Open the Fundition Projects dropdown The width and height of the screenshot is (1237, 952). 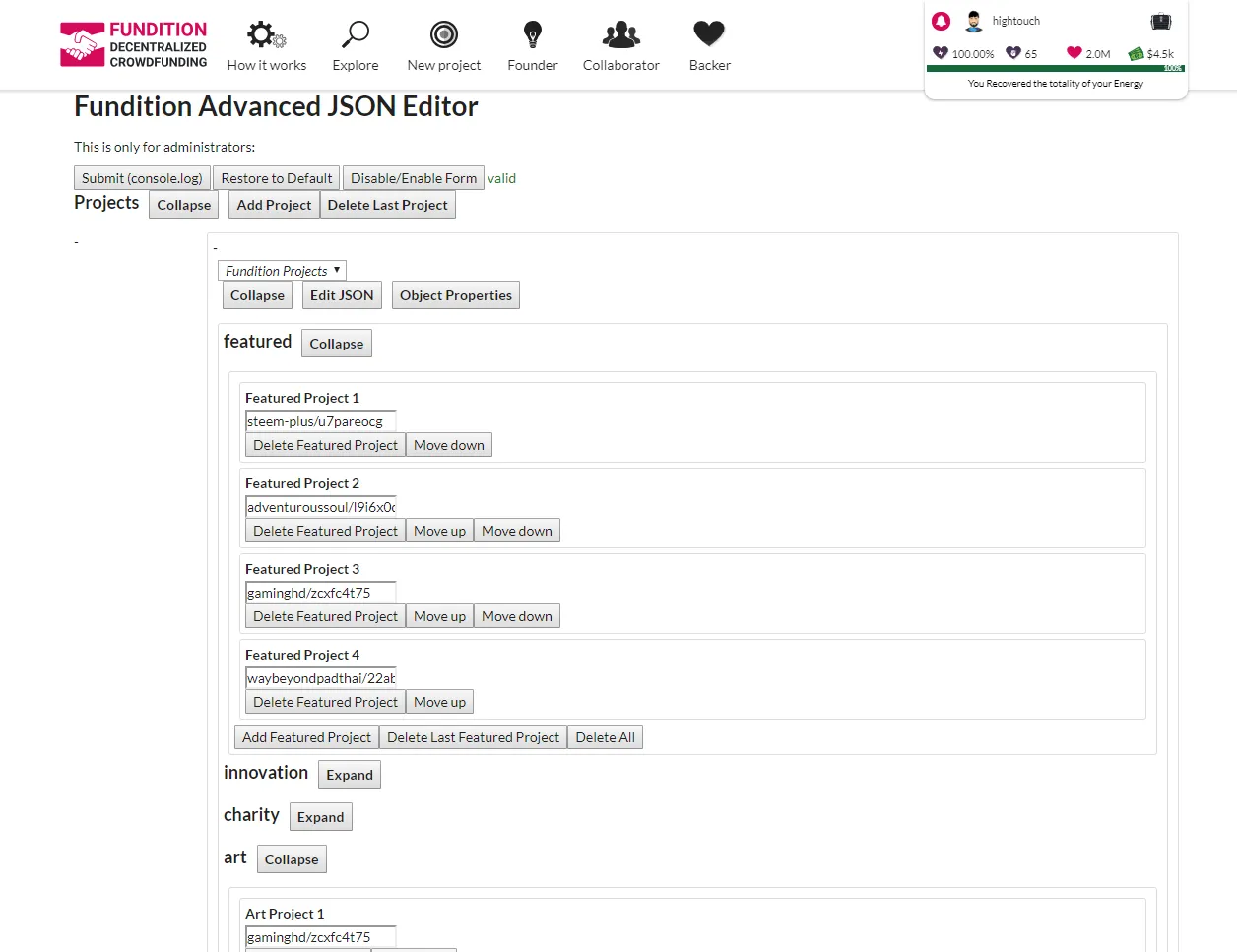(282, 271)
